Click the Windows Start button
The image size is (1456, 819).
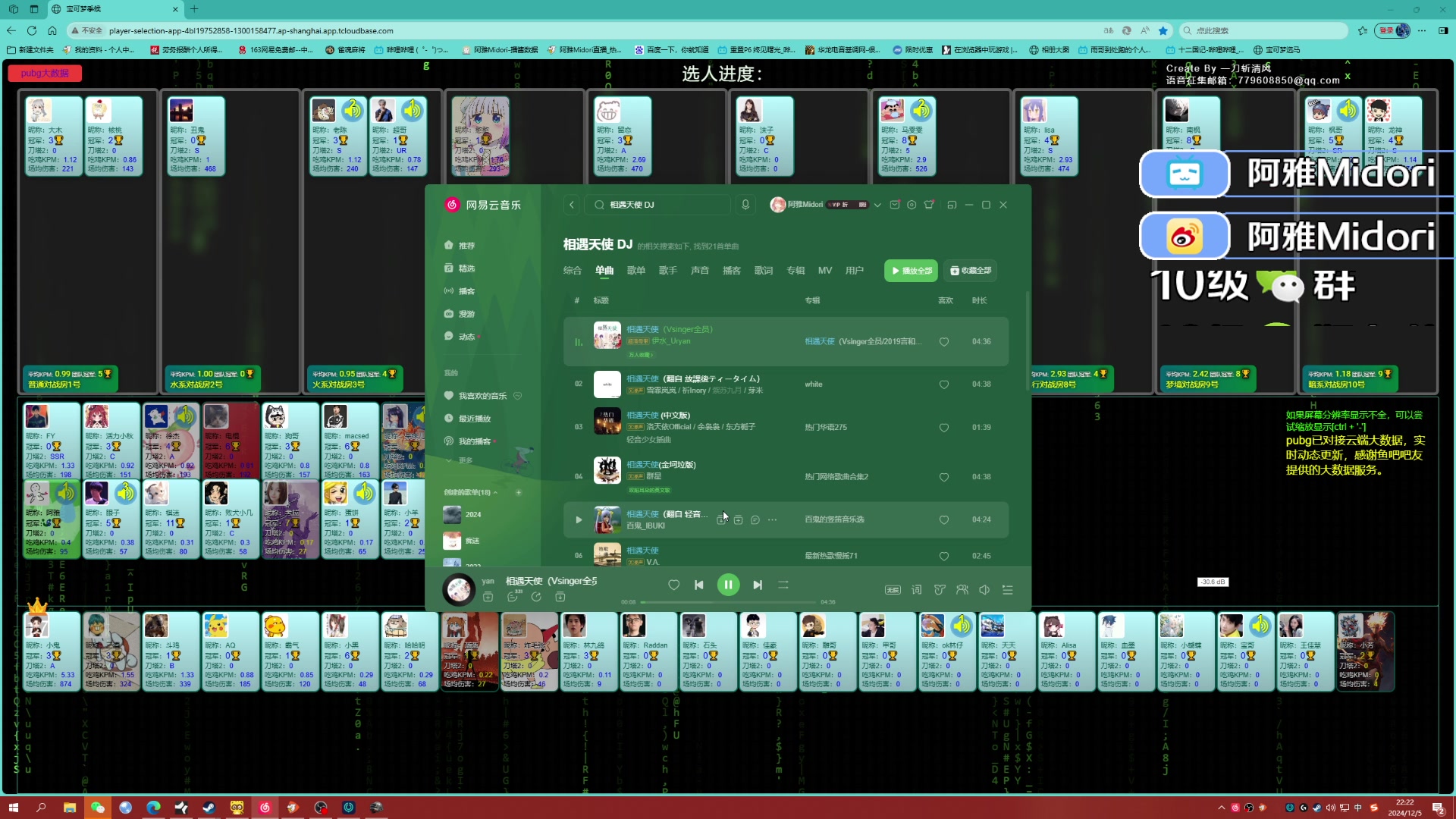13,808
